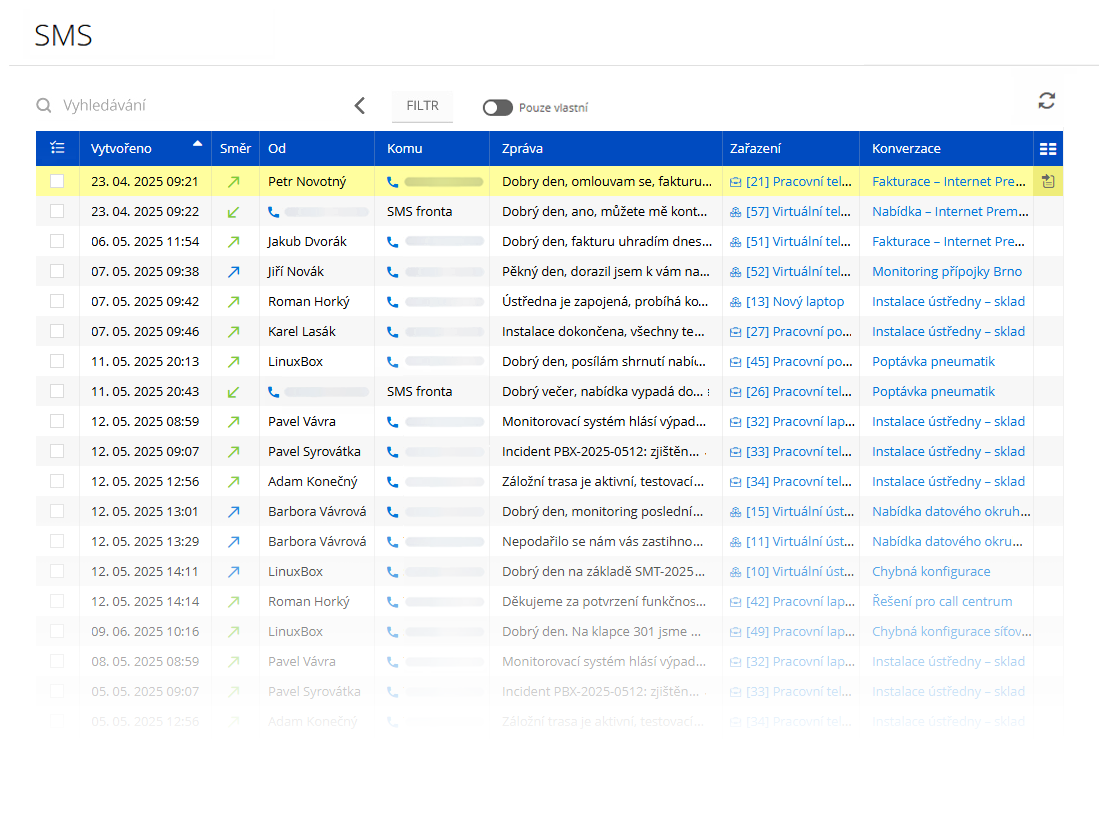This screenshot has height=840, width=1099.
Task: Click blue arrow in Barbora Vávrová 13:01 row
Action: [233, 512]
